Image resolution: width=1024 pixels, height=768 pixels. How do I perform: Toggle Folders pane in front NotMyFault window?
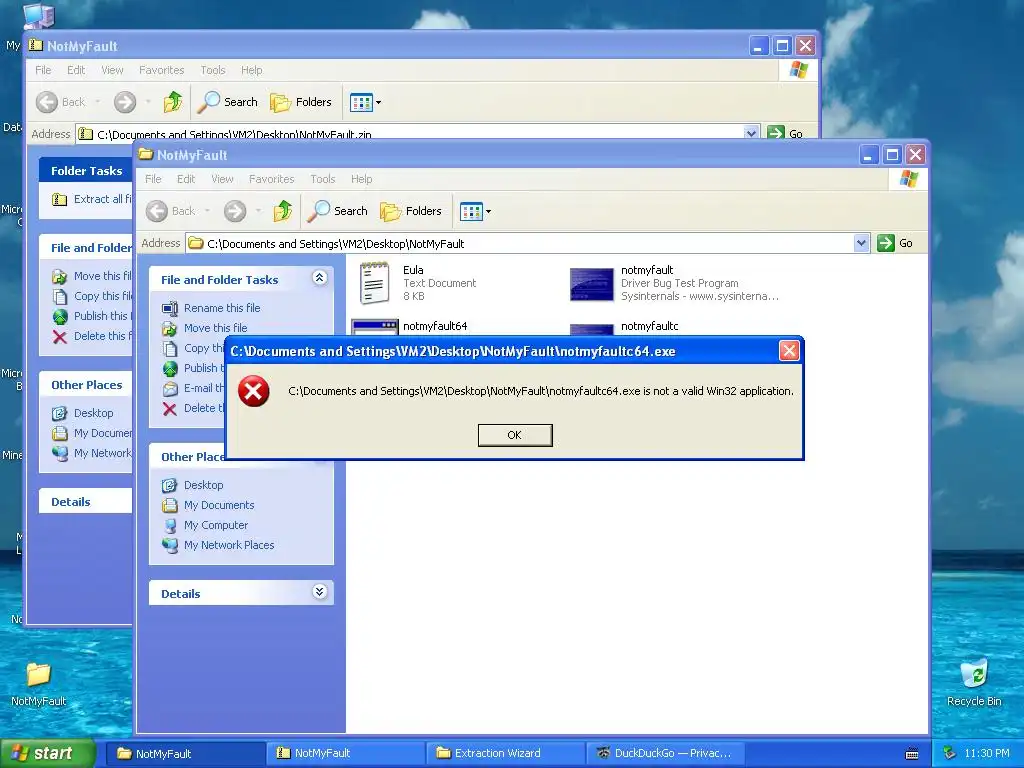coord(411,211)
